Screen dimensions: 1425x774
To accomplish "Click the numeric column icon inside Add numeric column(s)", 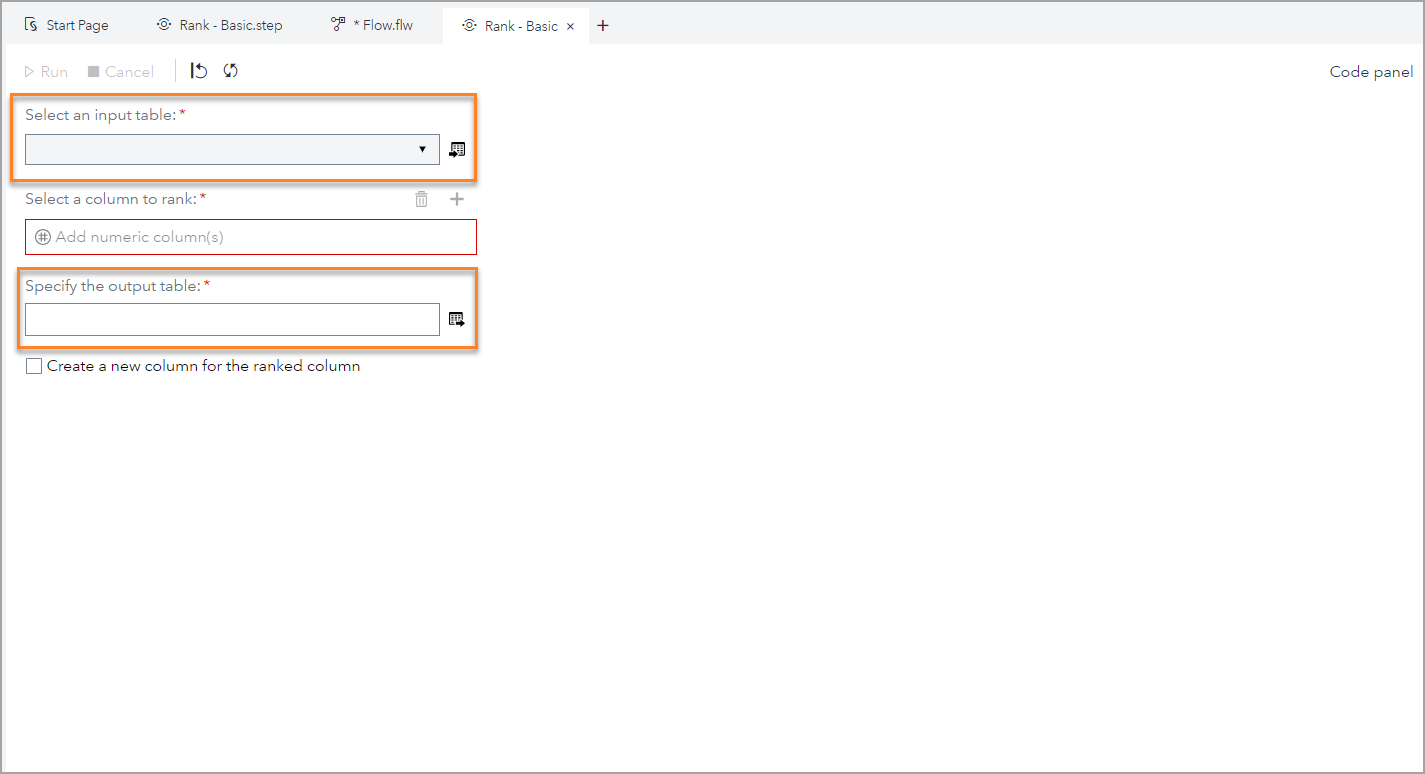I will 42,237.
